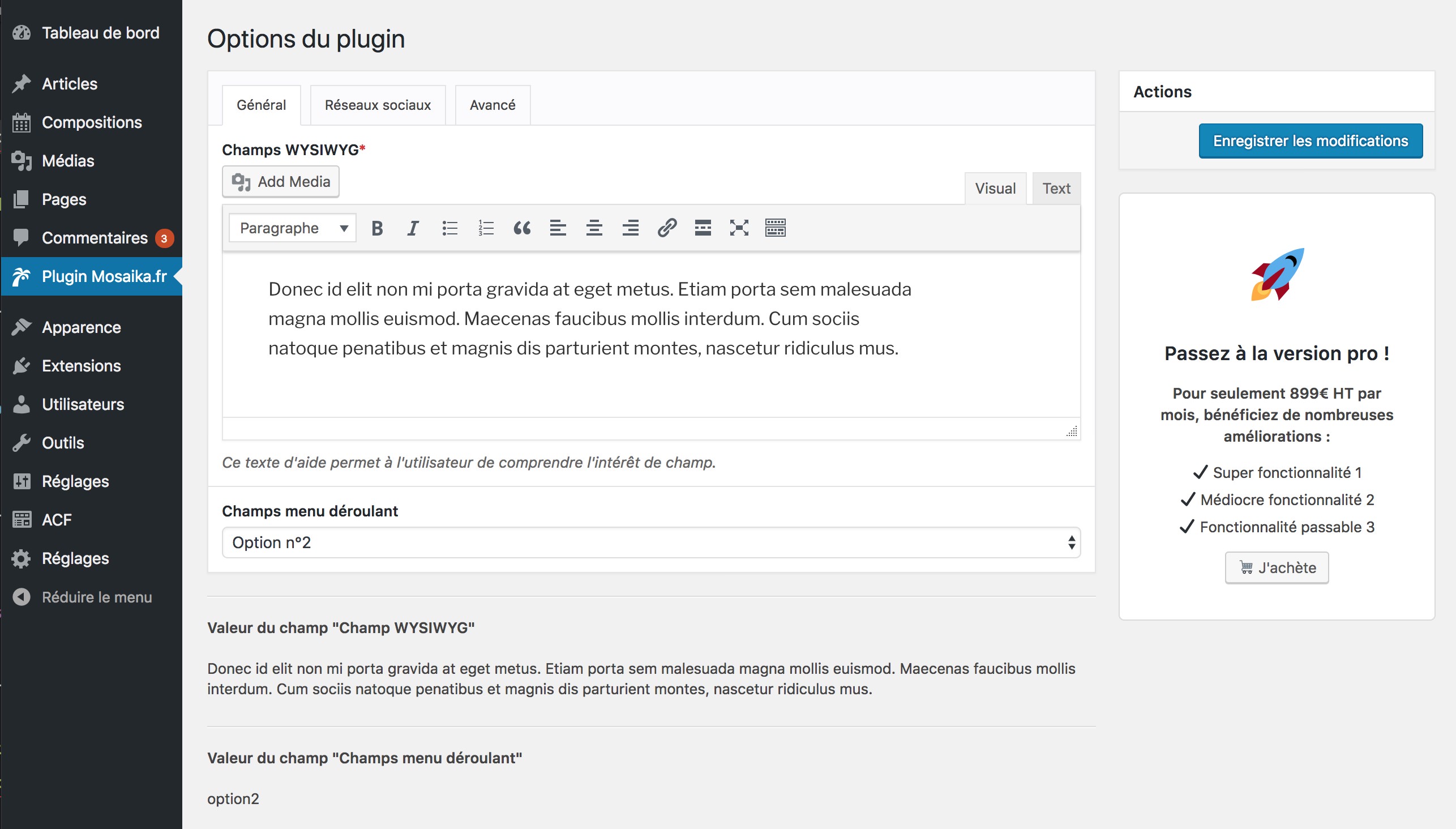Click Enregistrer les modifications button
The image size is (1456, 829).
click(1310, 141)
